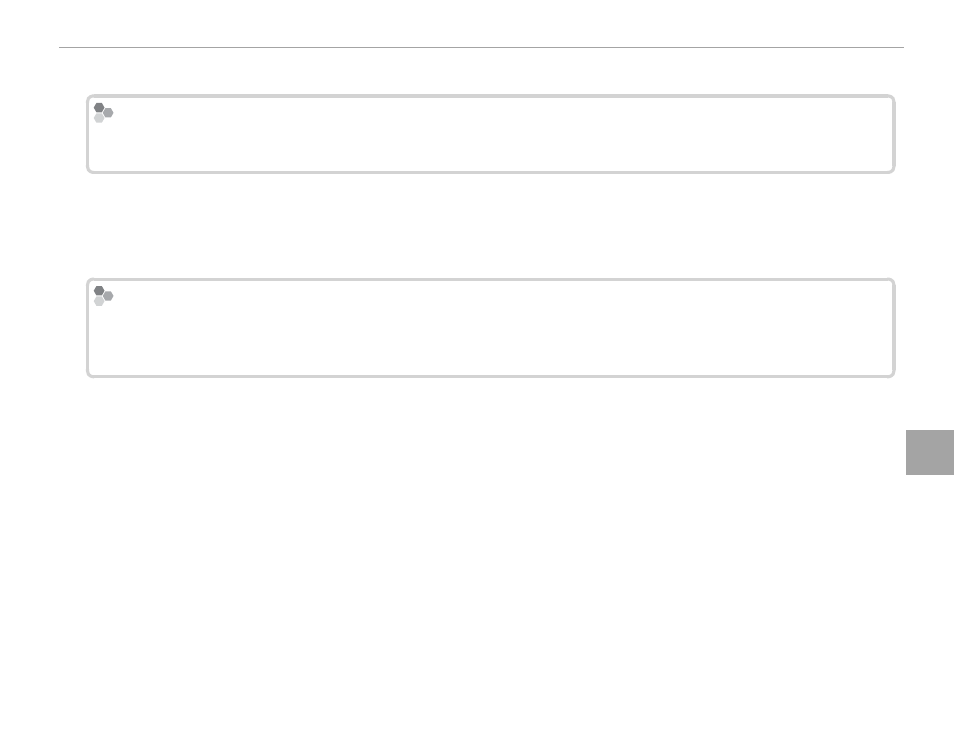The width and height of the screenshot is (954, 748).
Task: Click the thin horizontal header rule at the top
Action: click(x=481, y=47)
